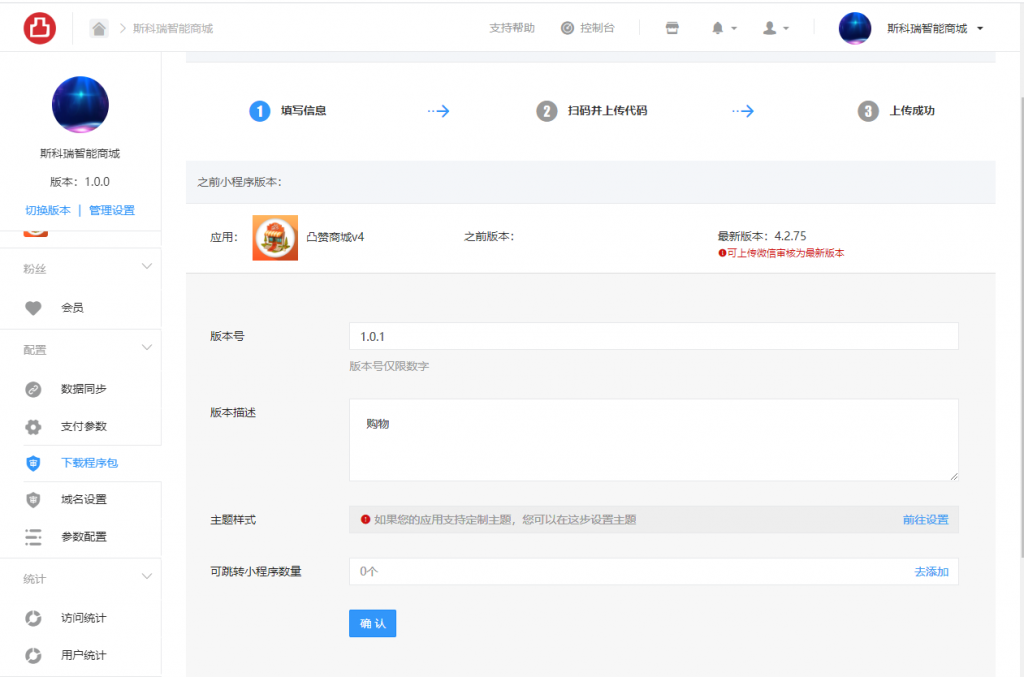Click the 版本号仅限数字 hint text
1024x677 pixels.
(389, 366)
